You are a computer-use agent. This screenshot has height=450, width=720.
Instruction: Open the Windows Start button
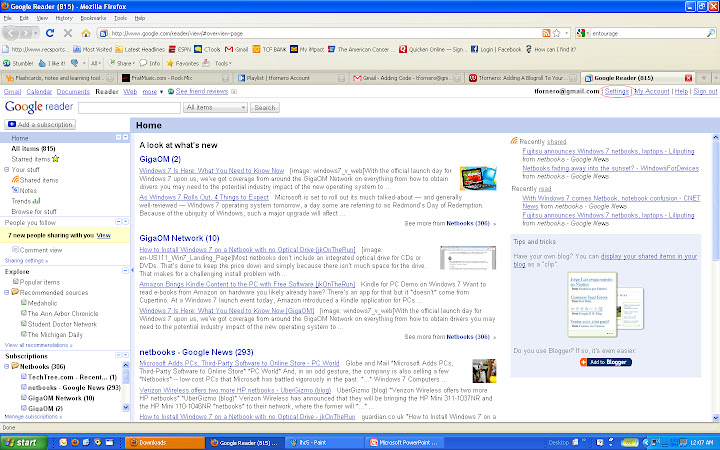23,443
